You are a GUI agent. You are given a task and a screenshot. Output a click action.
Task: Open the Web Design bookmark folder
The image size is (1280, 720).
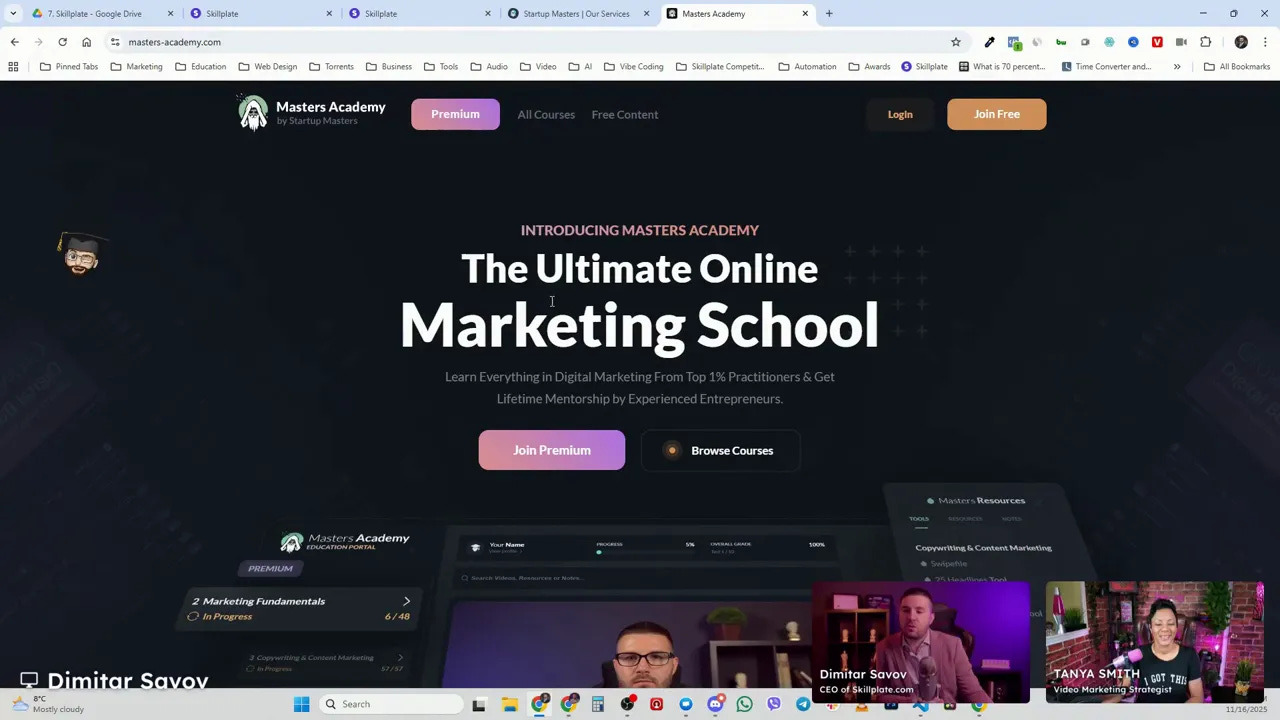tap(267, 67)
